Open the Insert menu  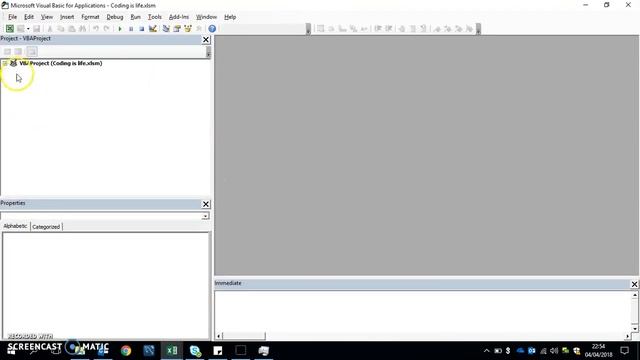67,17
